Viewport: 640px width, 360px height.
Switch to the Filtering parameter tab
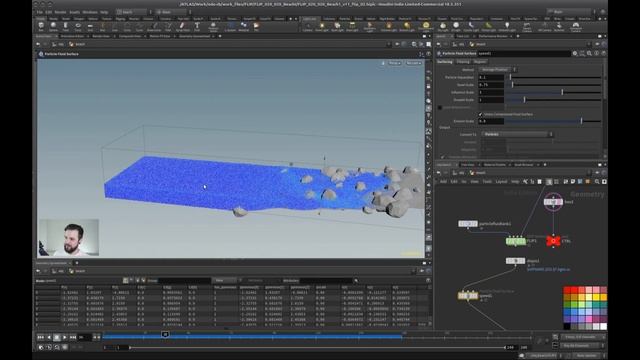[x=463, y=62]
